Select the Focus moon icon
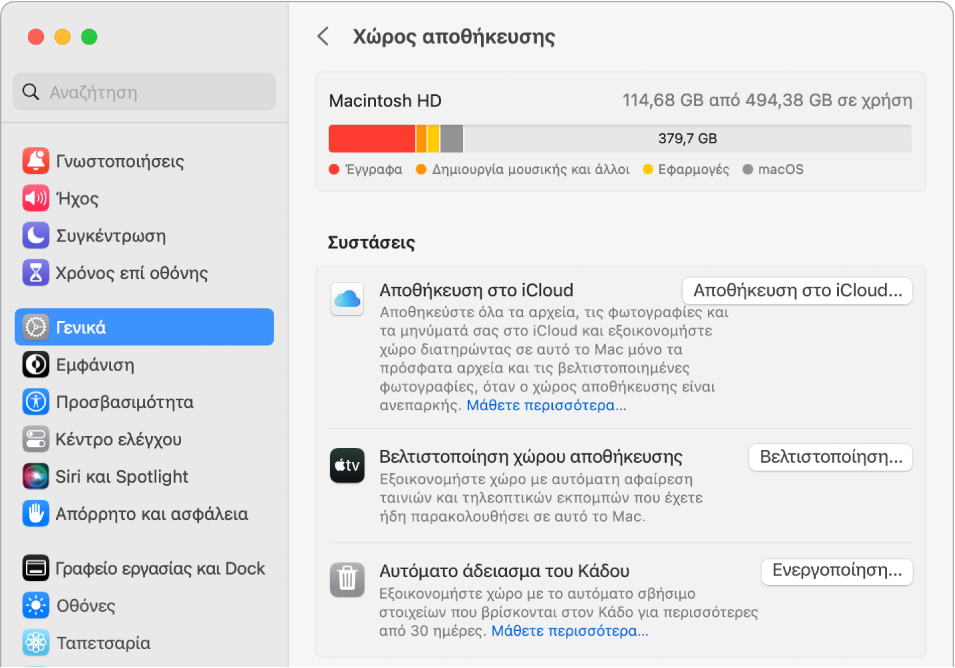 click(36, 236)
